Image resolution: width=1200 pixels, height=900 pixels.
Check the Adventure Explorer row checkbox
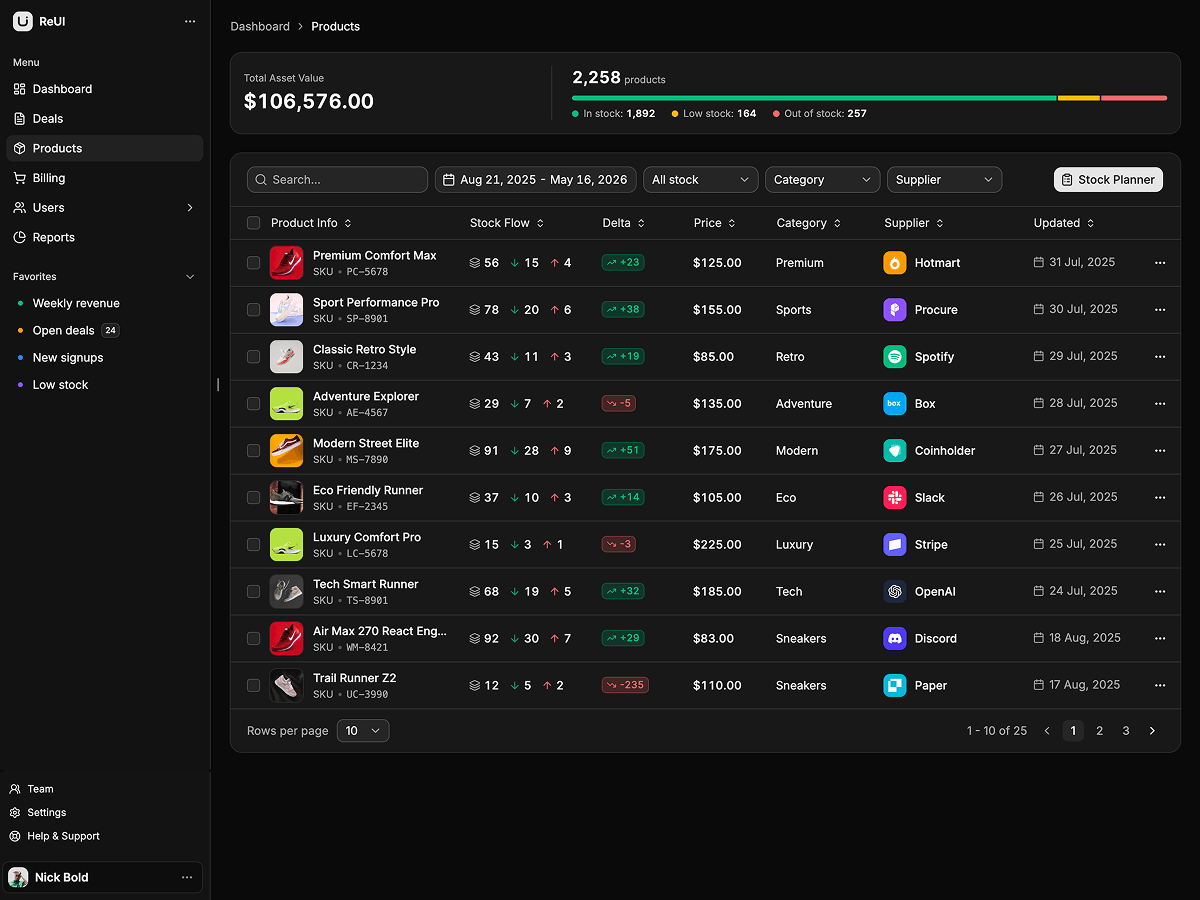coord(253,404)
